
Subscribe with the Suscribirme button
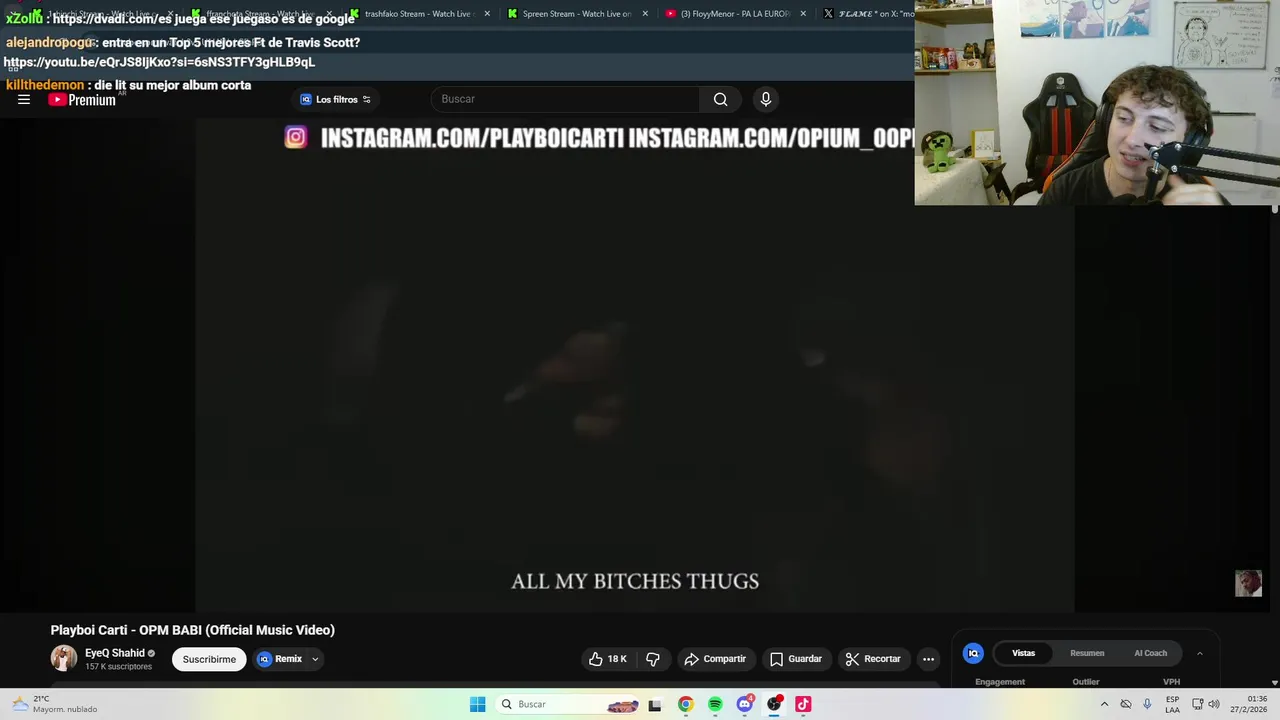click(x=209, y=659)
